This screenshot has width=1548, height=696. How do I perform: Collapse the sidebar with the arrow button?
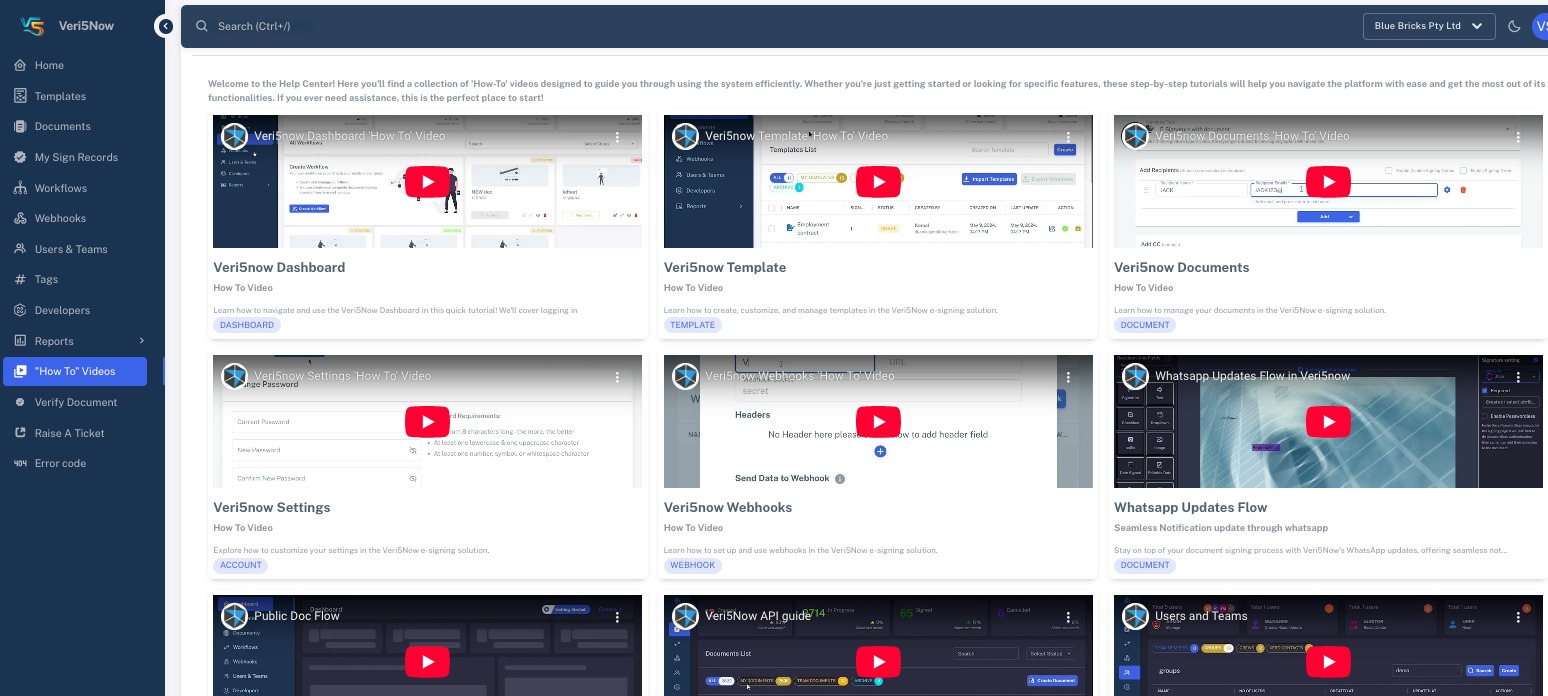tap(165, 27)
